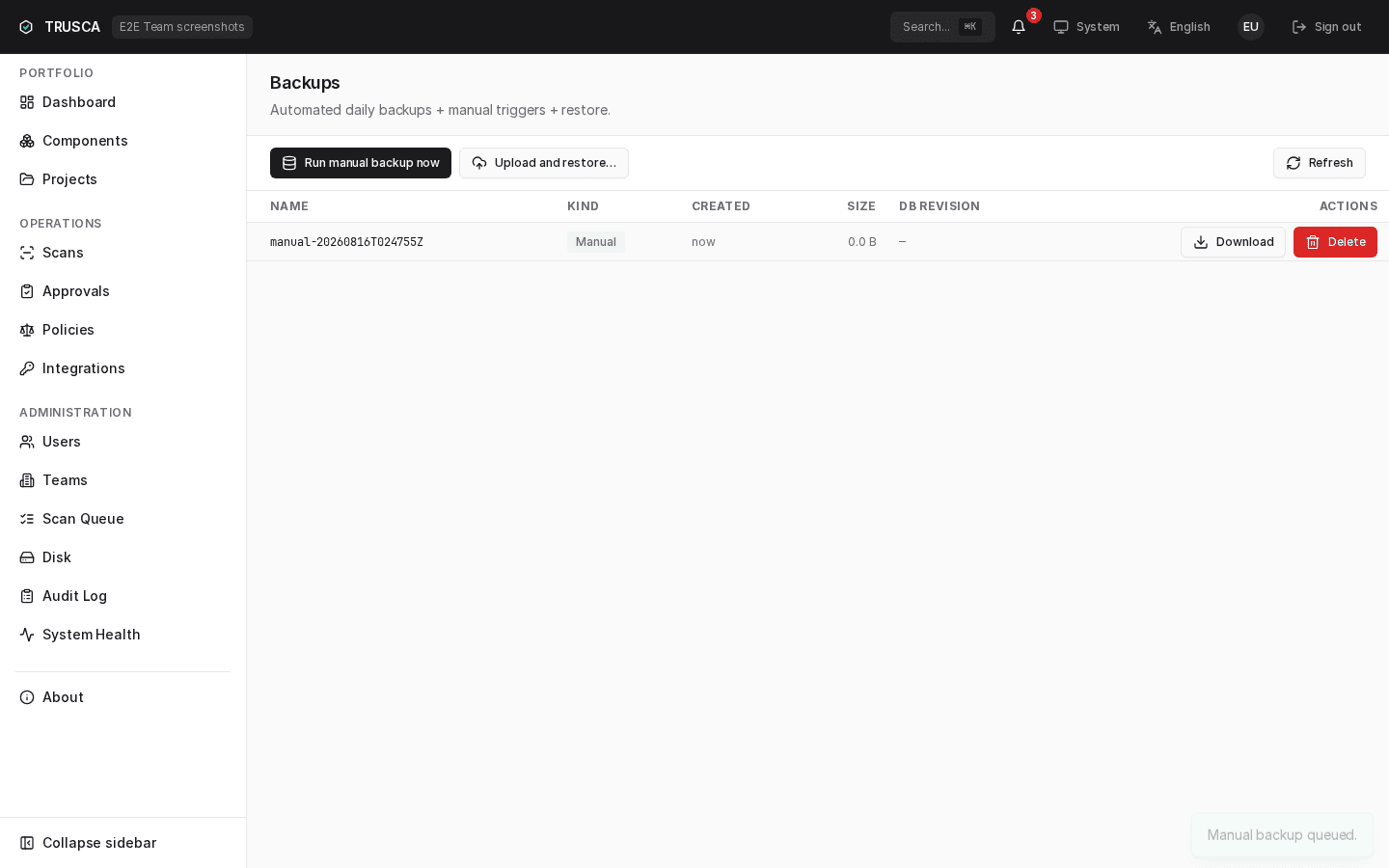Click the DB REVISION column header

940,206
